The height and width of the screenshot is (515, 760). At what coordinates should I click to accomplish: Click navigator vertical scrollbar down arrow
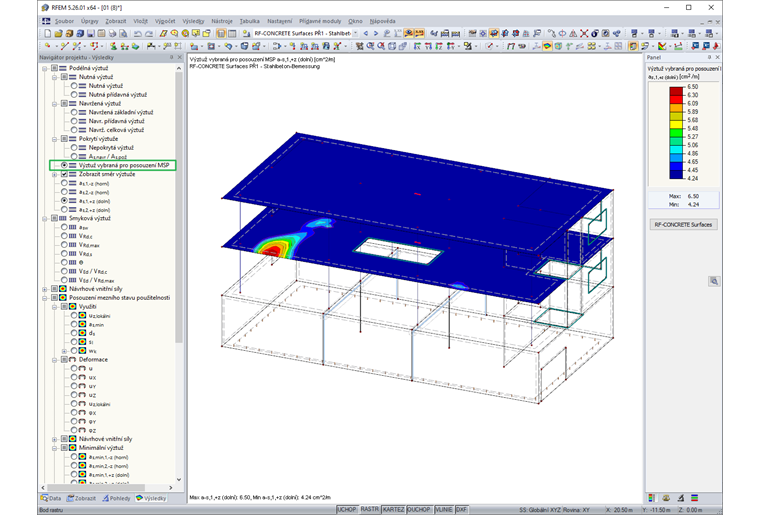point(179,479)
